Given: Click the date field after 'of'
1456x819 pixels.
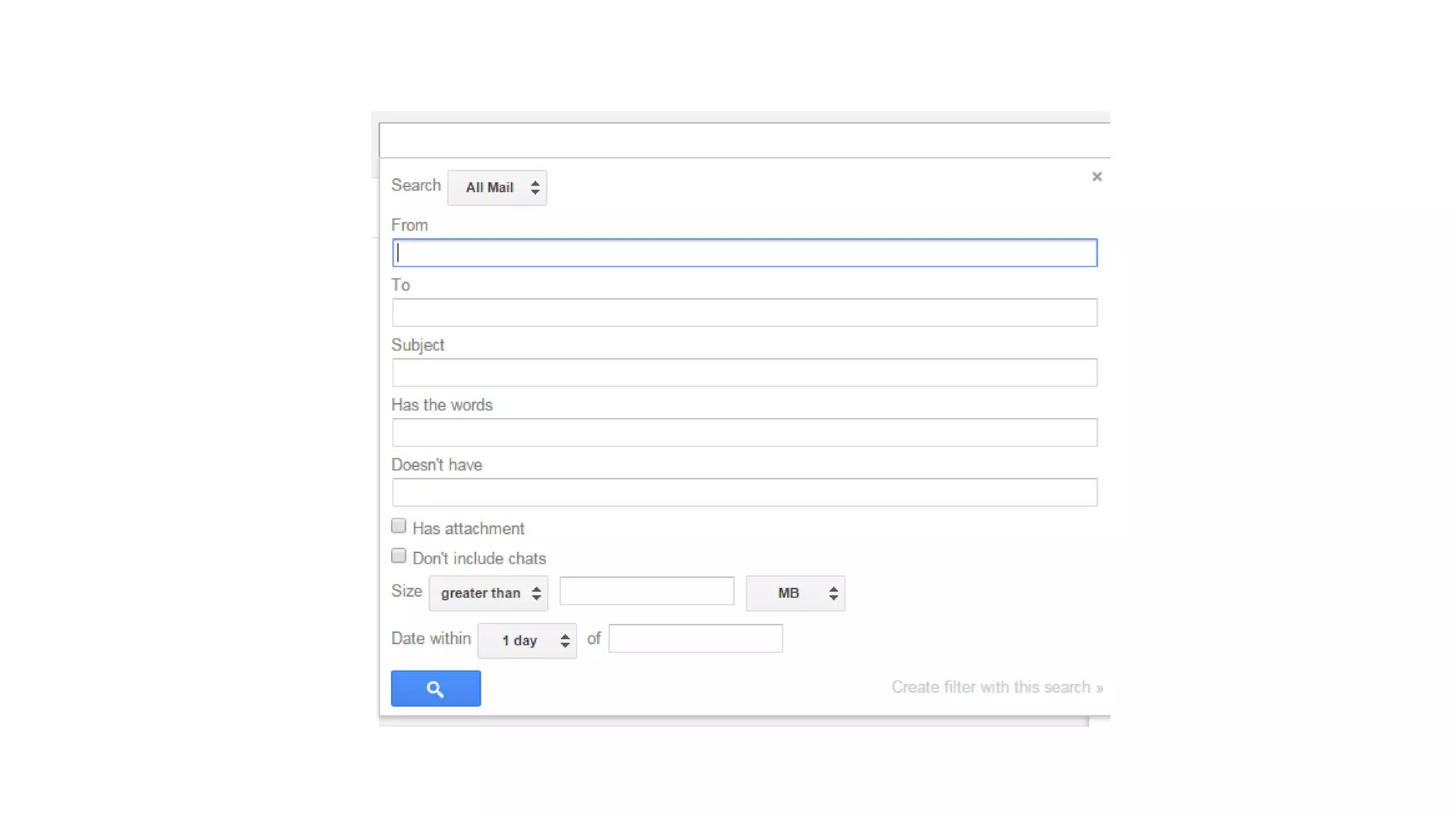Looking at the screenshot, I should coord(695,638).
